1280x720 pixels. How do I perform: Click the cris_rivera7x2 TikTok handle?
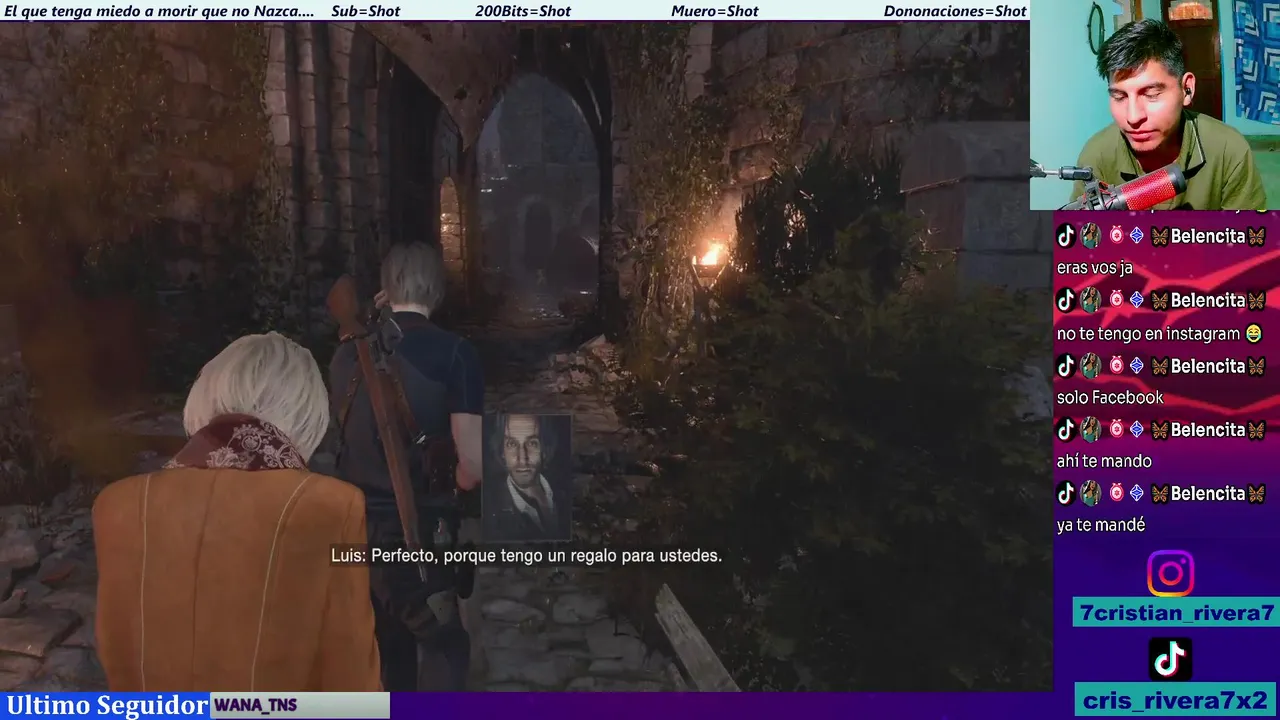coord(1175,699)
